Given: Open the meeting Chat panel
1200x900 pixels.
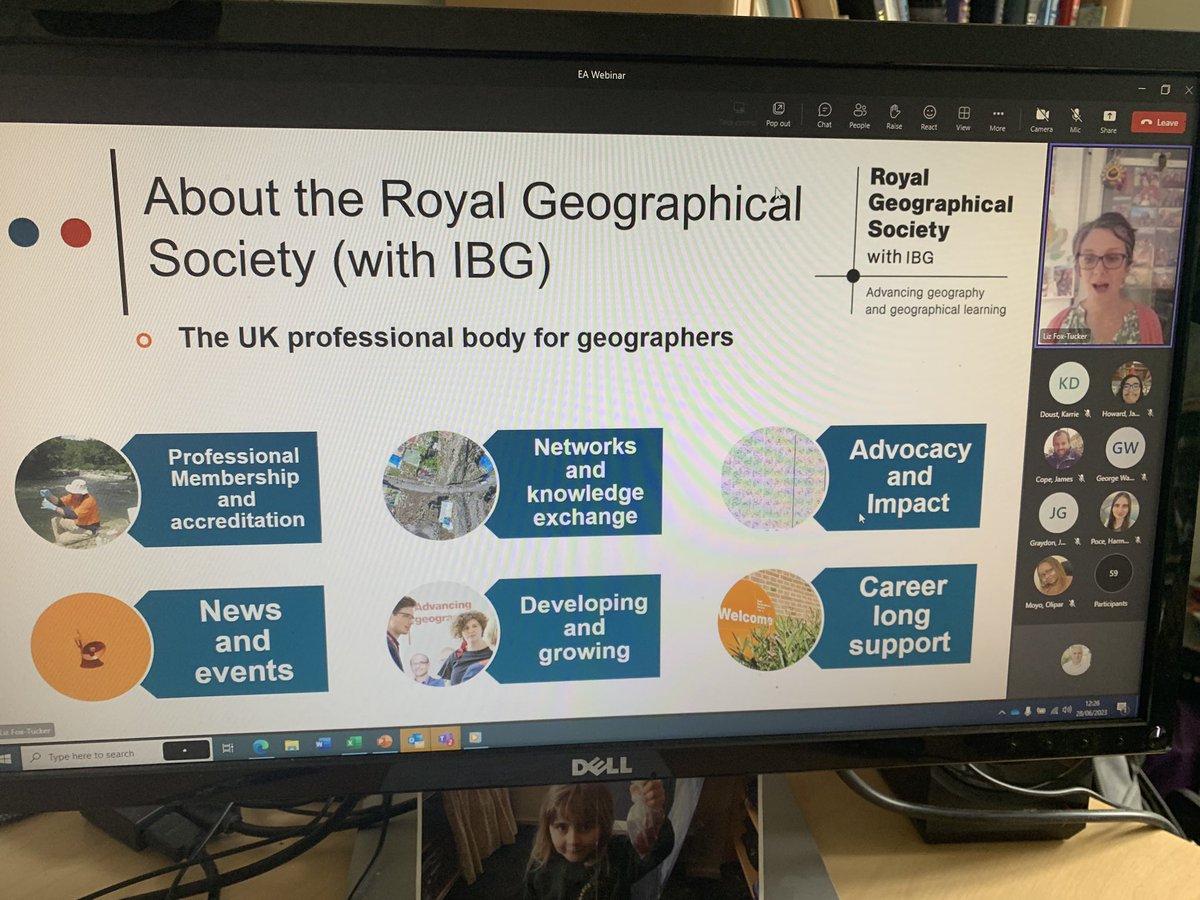Looking at the screenshot, I should click(824, 115).
